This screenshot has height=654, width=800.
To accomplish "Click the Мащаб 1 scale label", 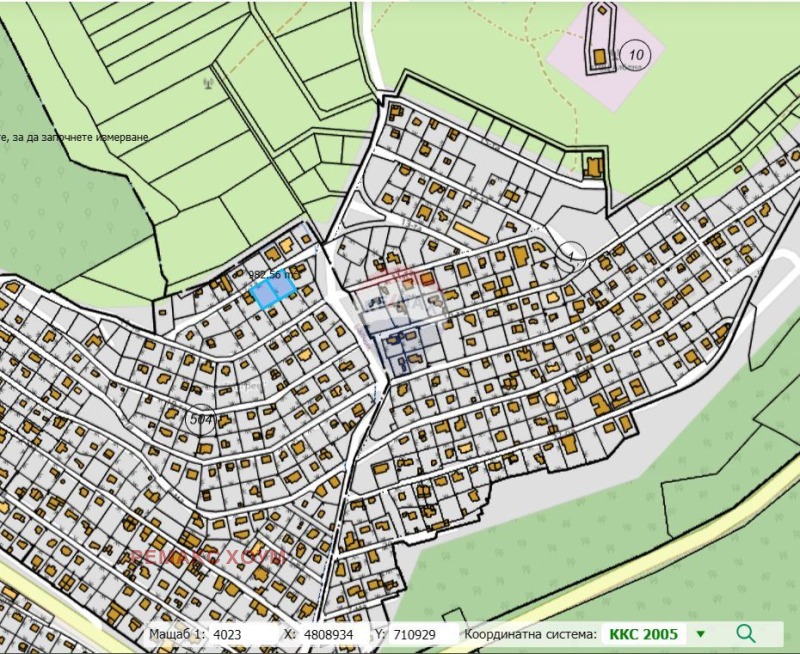I will [179, 634].
